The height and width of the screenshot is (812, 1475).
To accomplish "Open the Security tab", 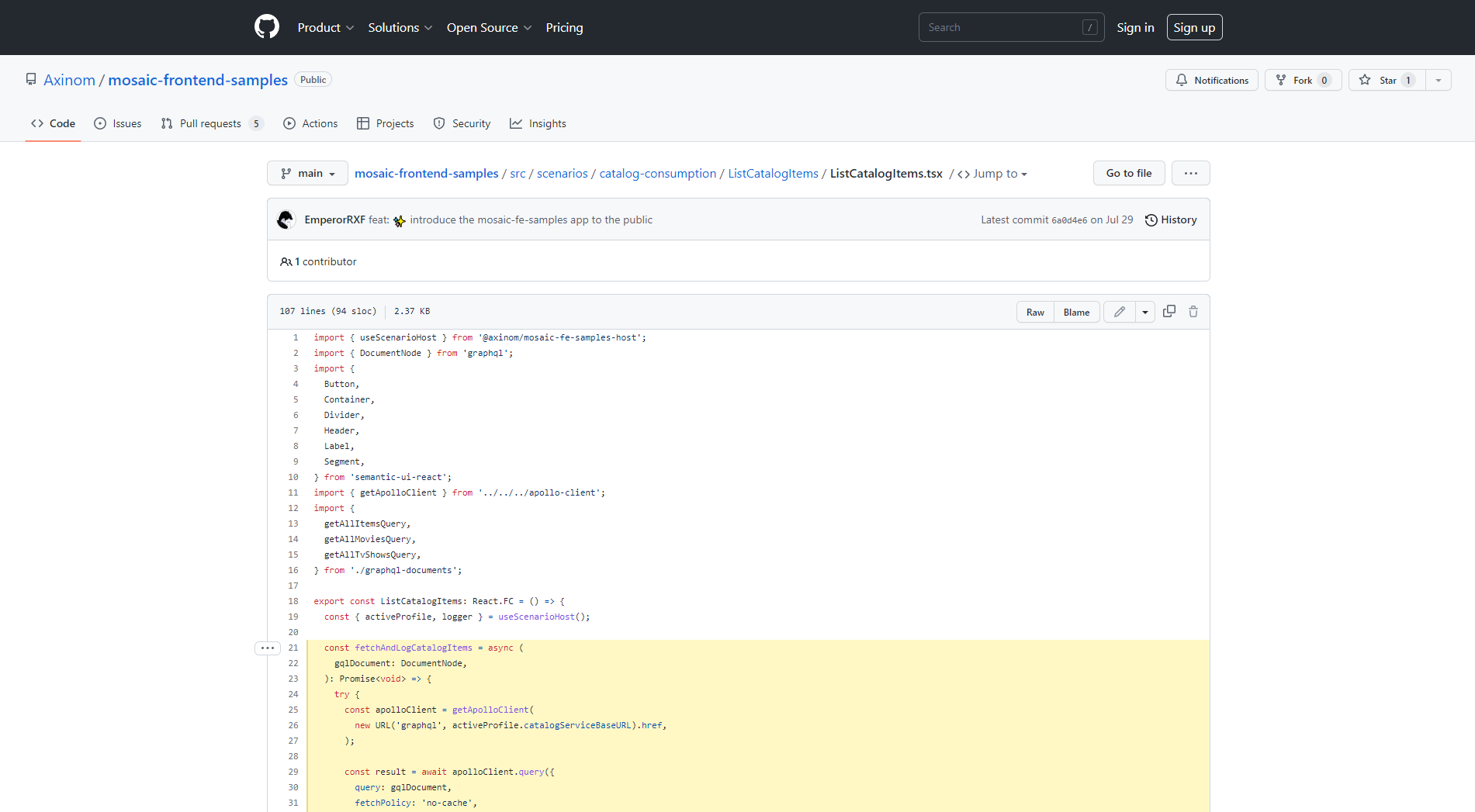I will [x=462, y=123].
